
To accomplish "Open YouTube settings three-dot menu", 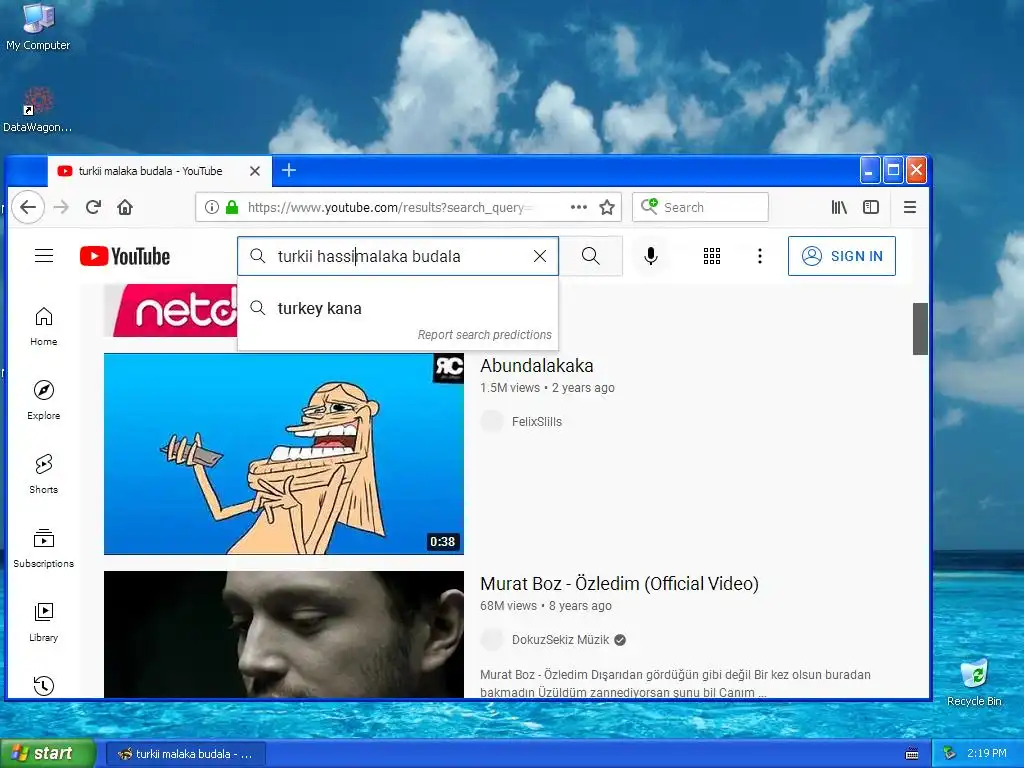I will 760,256.
